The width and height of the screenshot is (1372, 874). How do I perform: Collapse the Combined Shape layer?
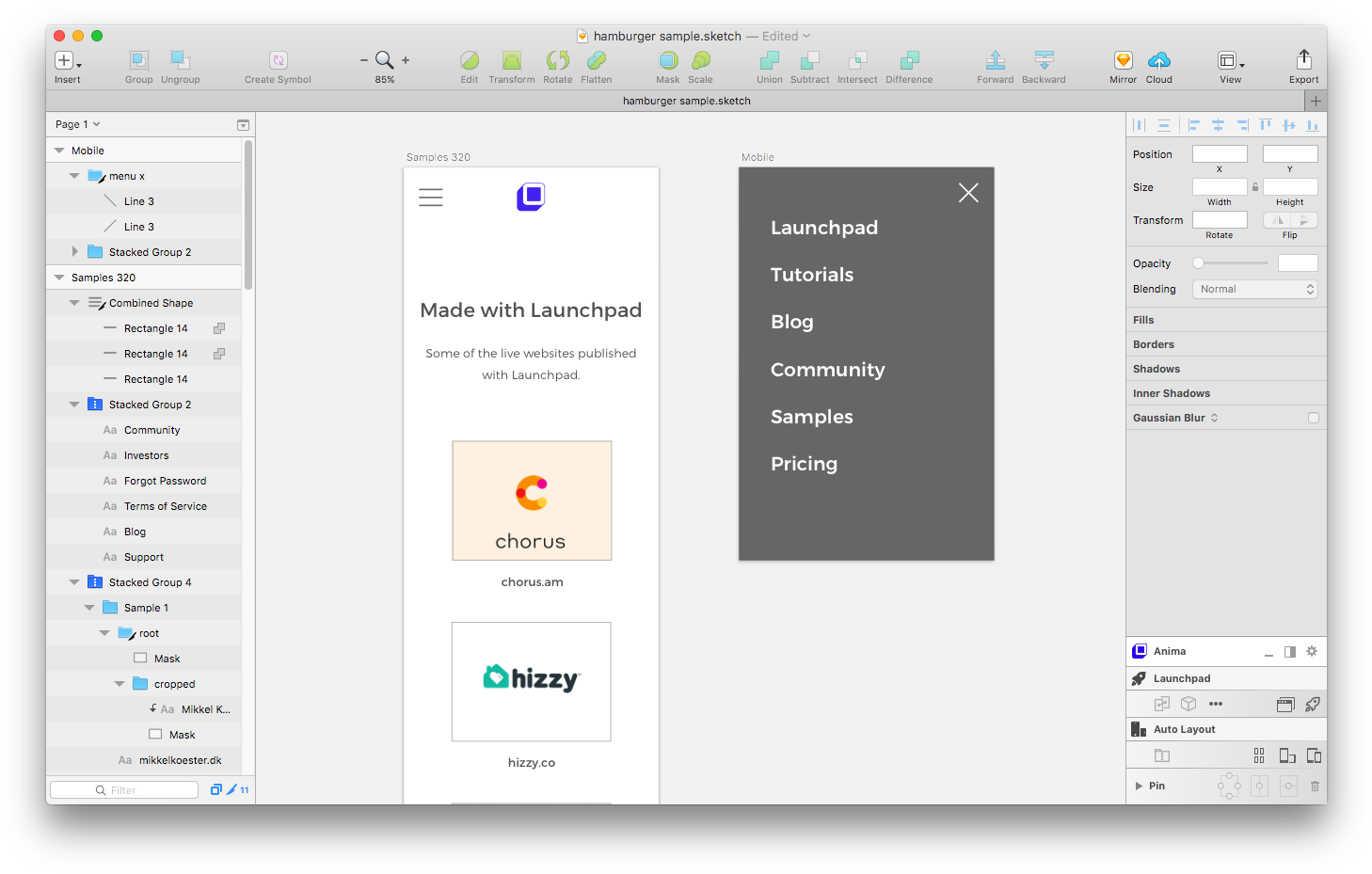(74, 303)
